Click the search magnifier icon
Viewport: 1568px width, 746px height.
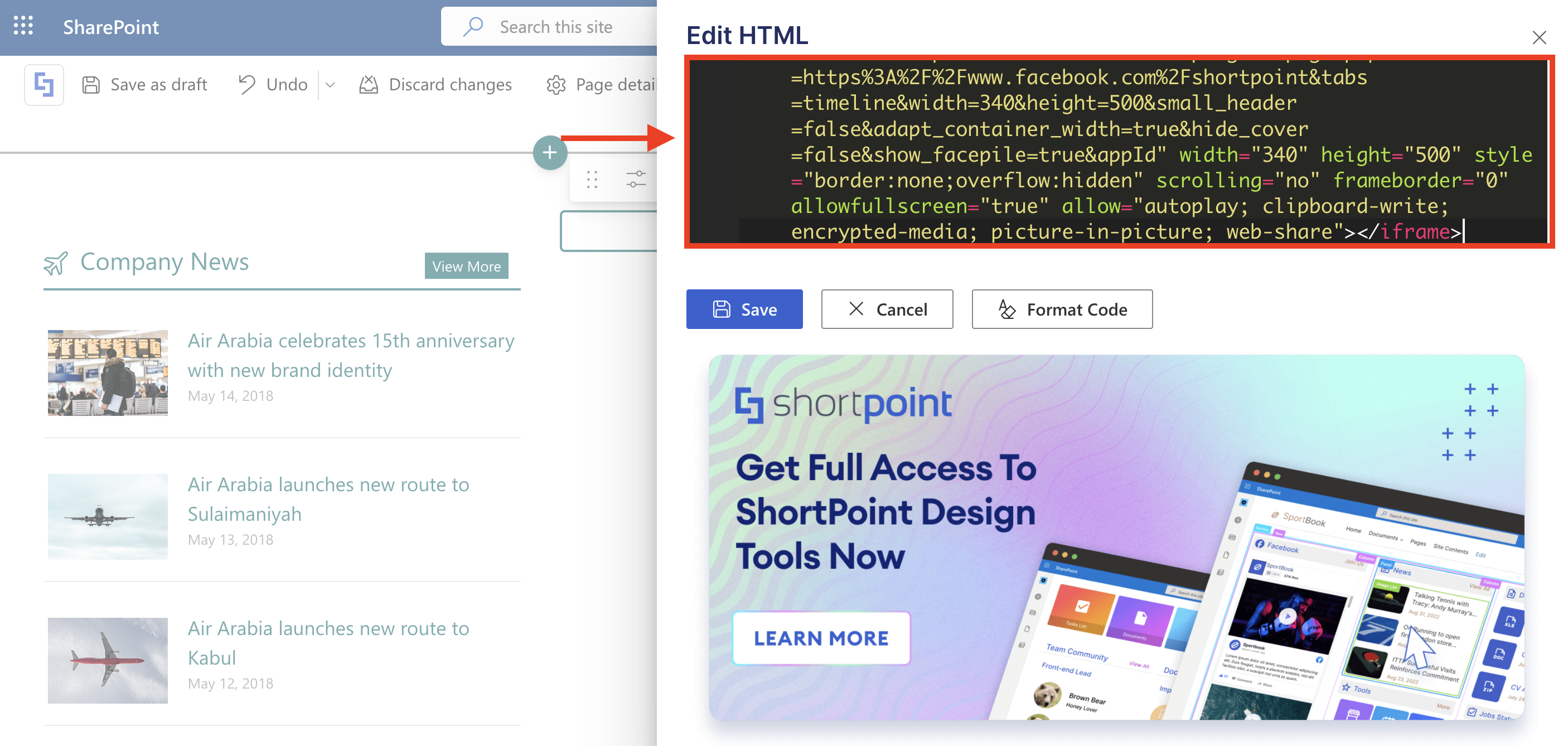point(473,26)
